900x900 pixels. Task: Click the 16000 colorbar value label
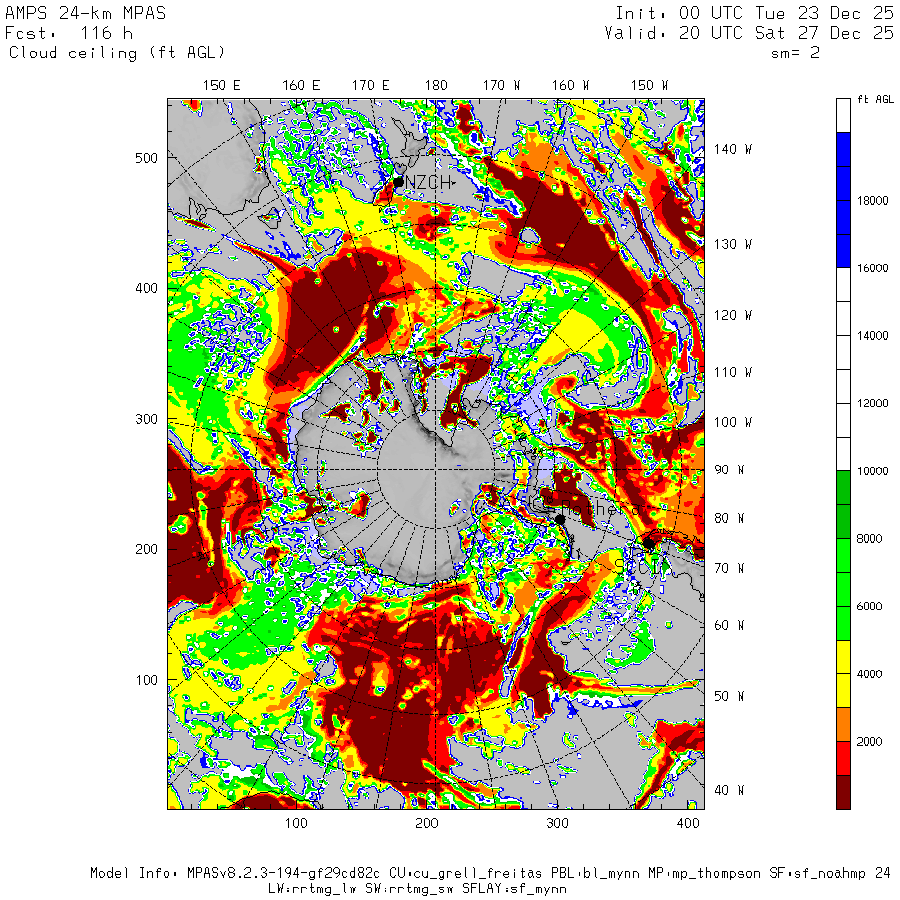pos(872,268)
